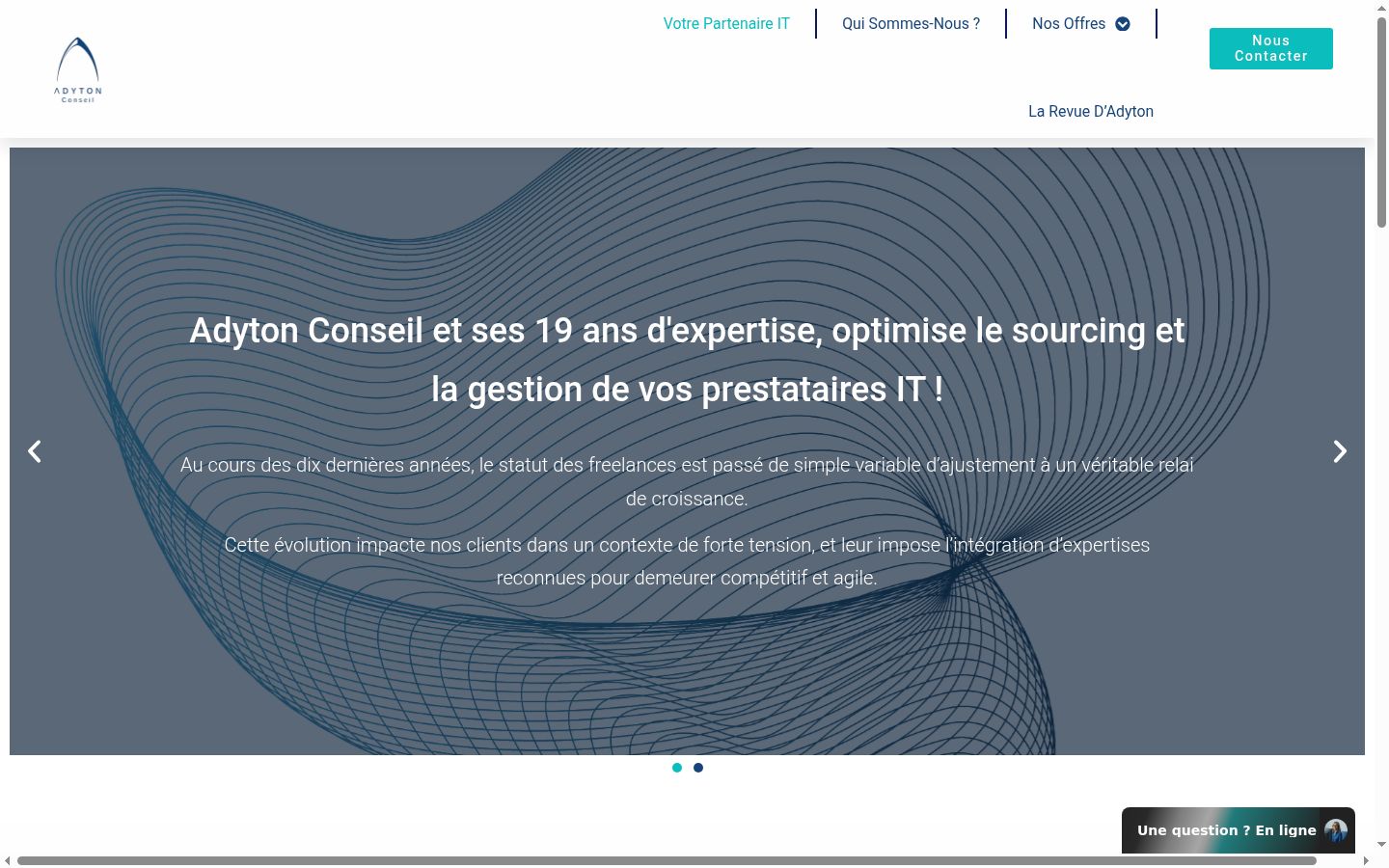
Task: Click paragraph starting 'Cette évolution impacte nos clients'
Action: [687, 561]
